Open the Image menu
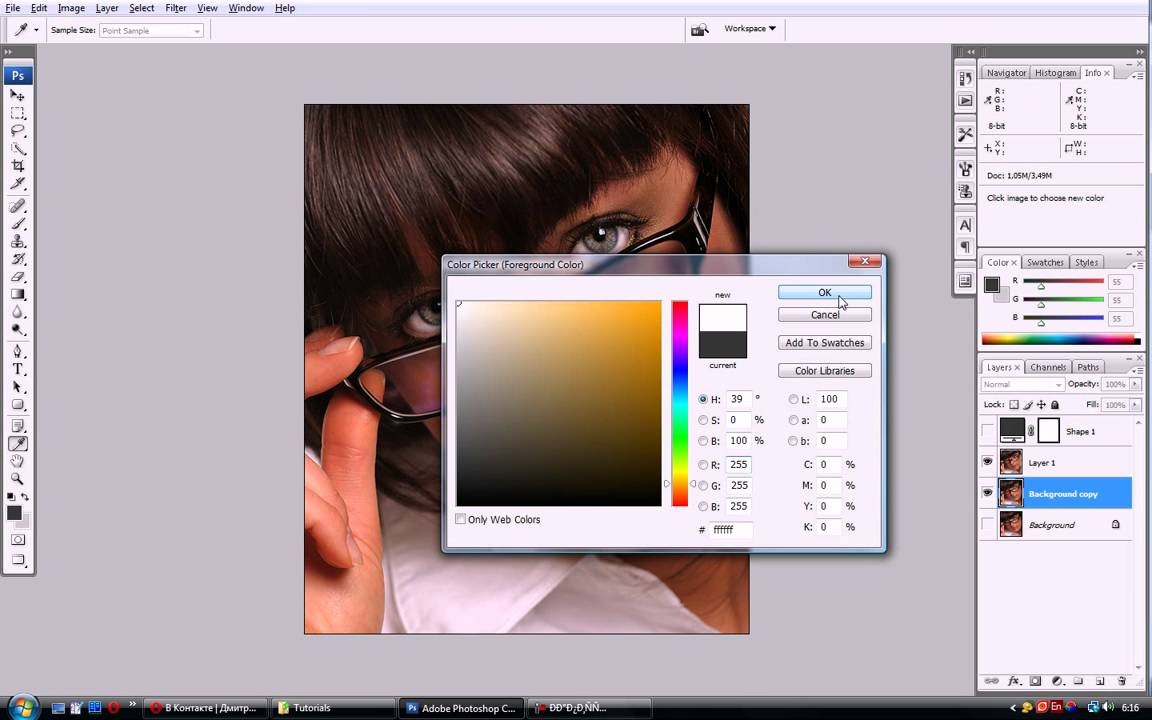 (x=71, y=8)
